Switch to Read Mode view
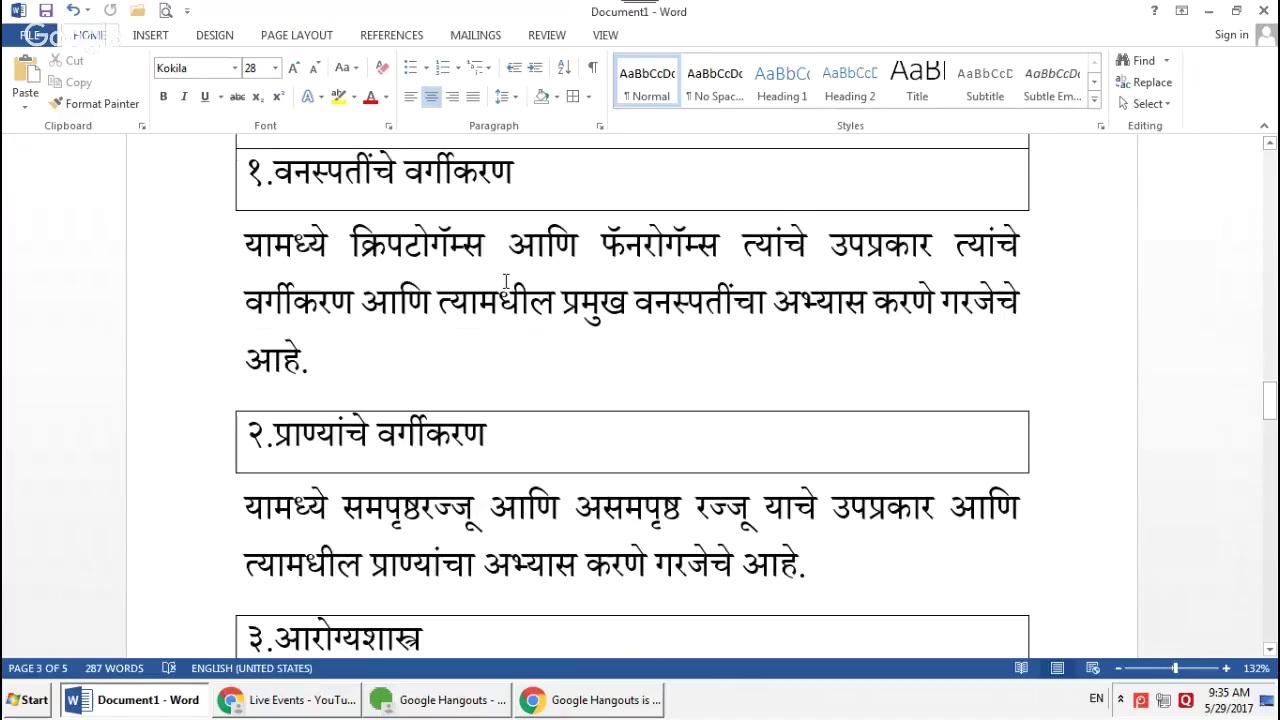1280x720 pixels. tap(1021, 668)
